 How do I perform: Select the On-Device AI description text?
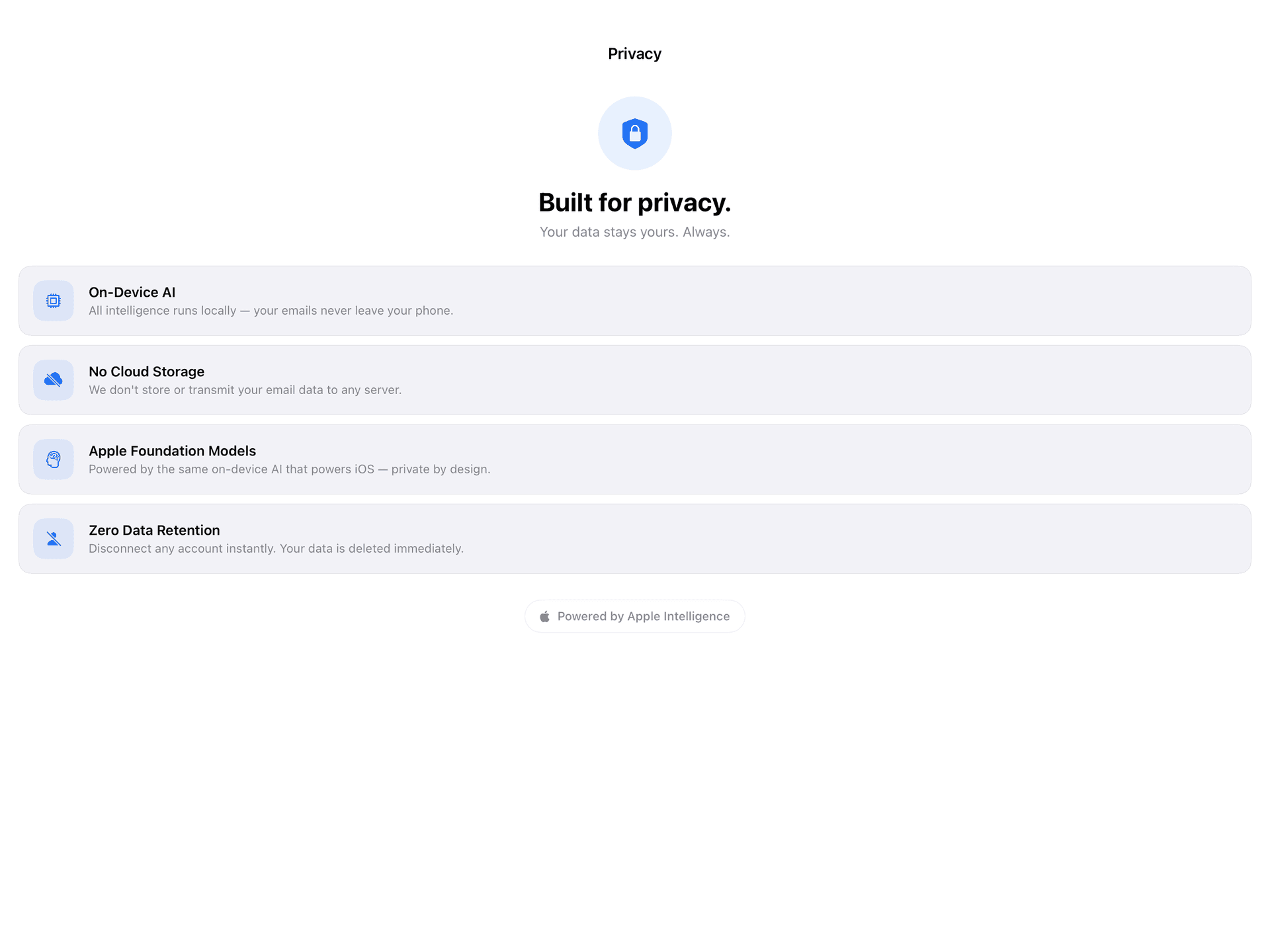(271, 310)
